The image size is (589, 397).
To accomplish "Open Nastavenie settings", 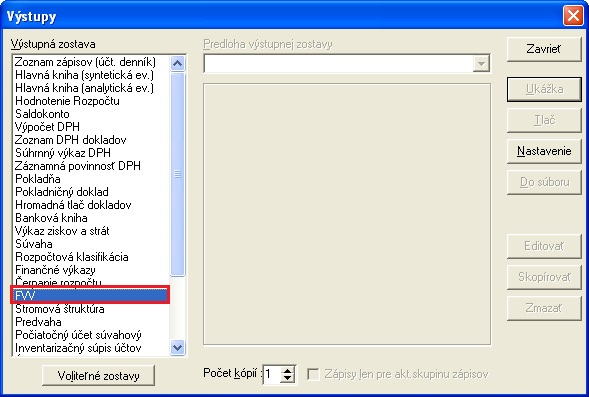I will click(544, 151).
